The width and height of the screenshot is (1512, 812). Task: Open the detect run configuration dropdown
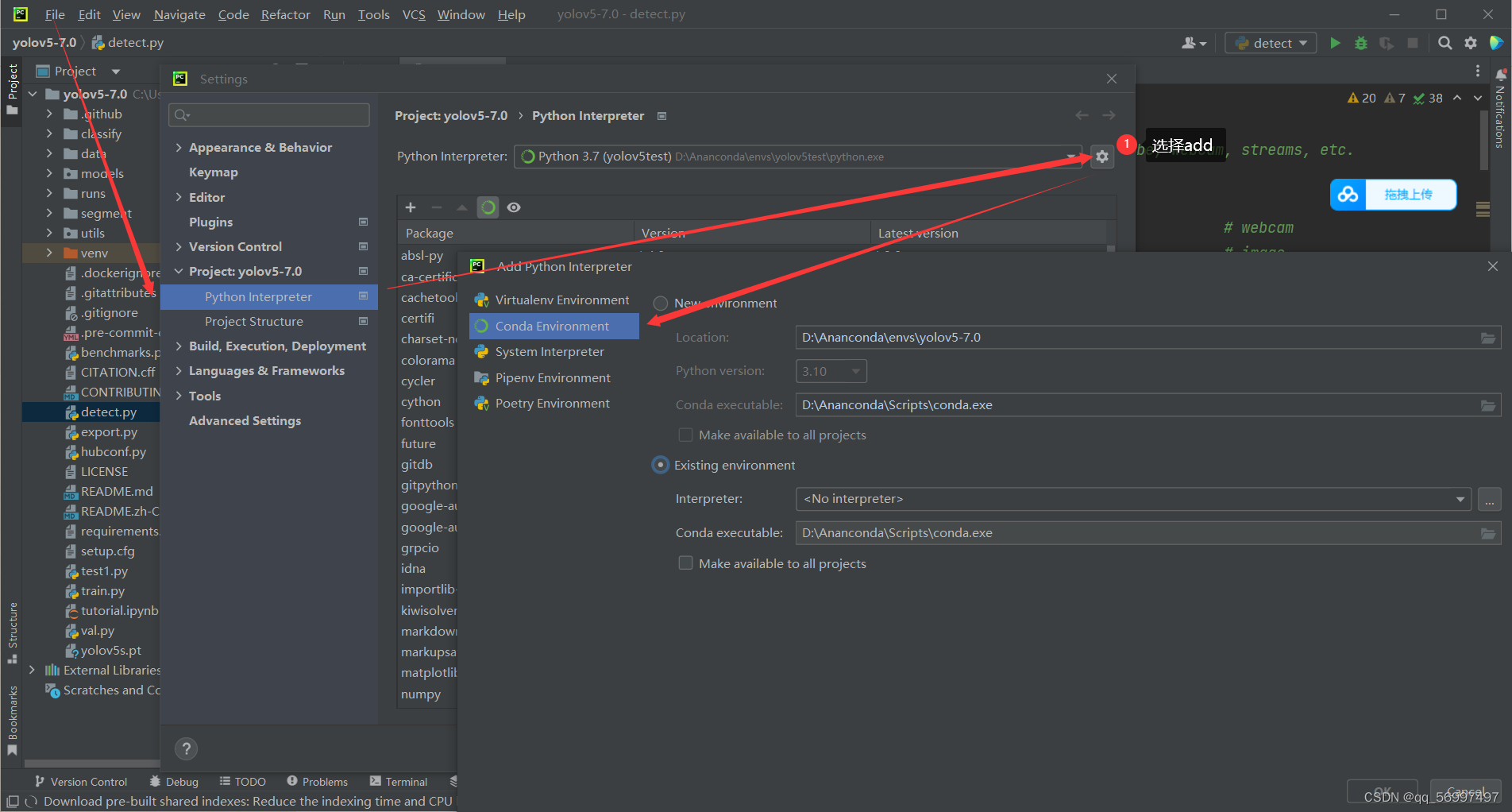pos(1271,43)
